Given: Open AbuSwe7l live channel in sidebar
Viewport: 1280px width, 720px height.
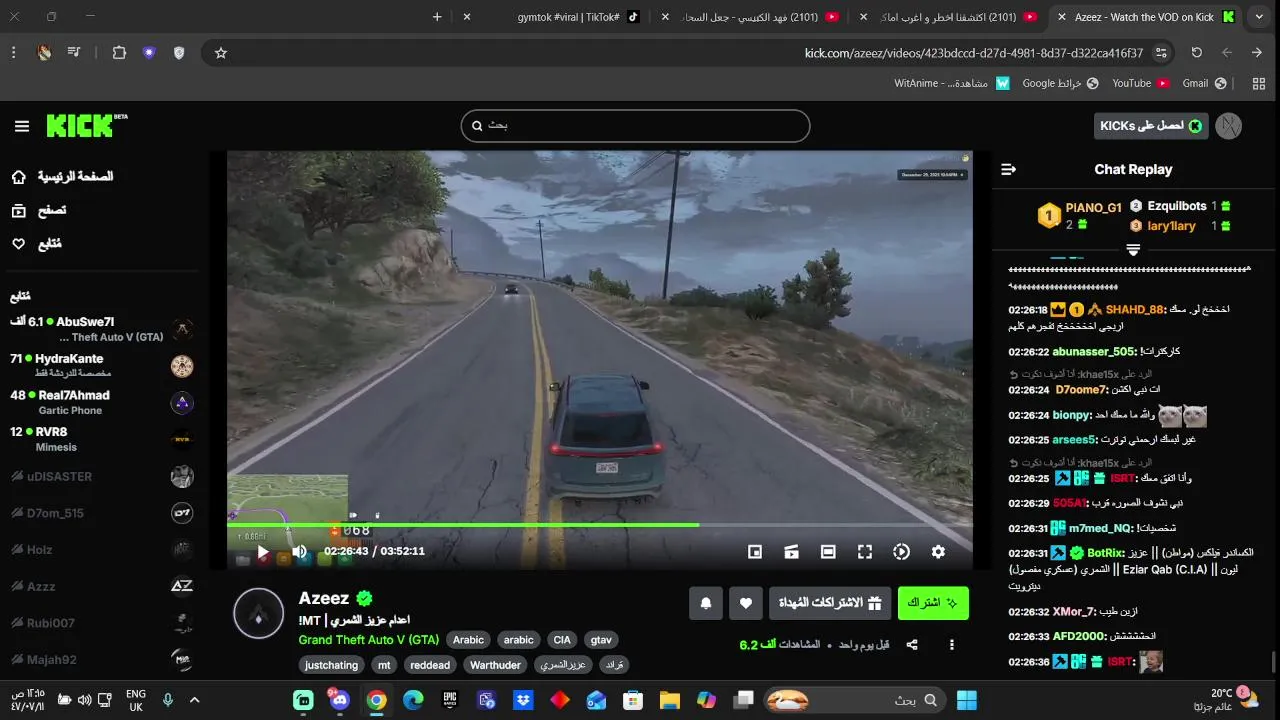Looking at the screenshot, I should click(101, 329).
